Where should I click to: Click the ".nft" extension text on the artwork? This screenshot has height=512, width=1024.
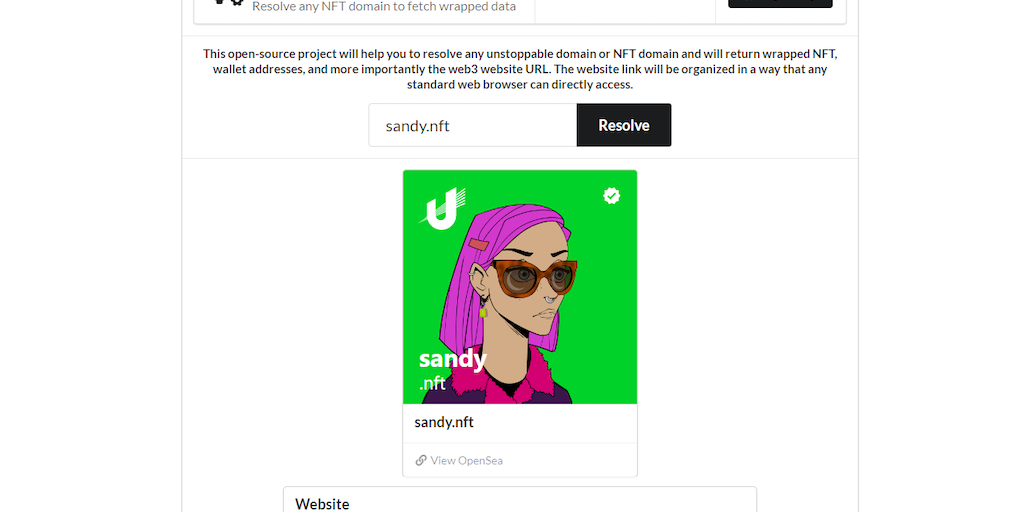click(x=432, y=383)
